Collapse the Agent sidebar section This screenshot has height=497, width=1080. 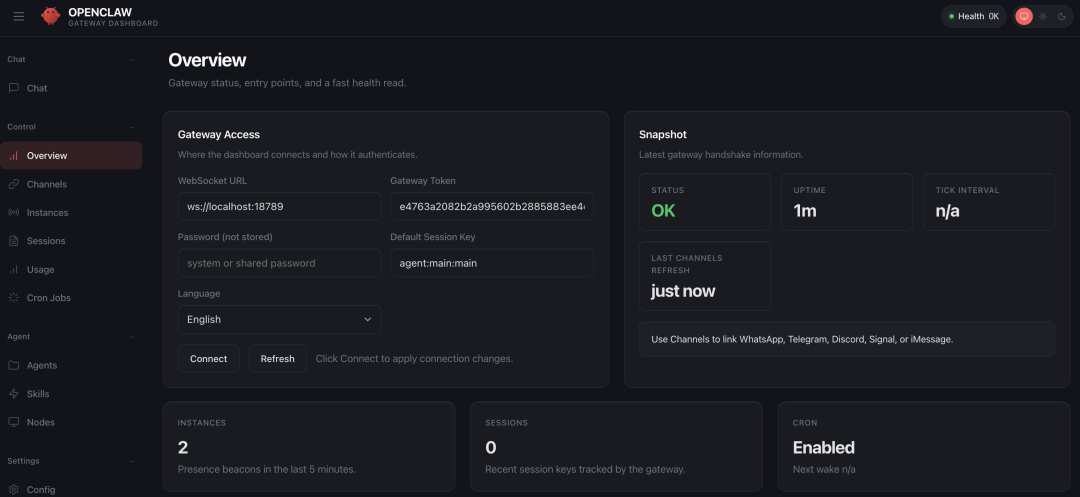pyautogui.click(x=132, y=337)
